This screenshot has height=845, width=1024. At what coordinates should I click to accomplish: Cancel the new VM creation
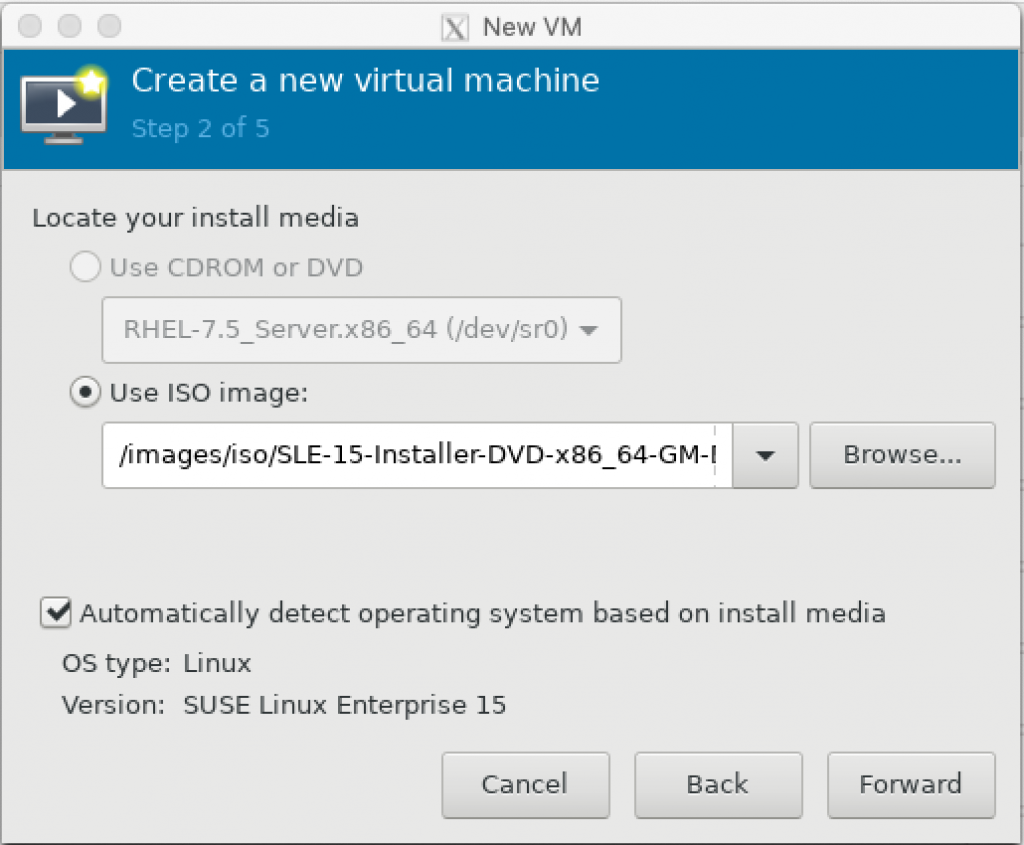pyautogui.click(x=525, y=784)
